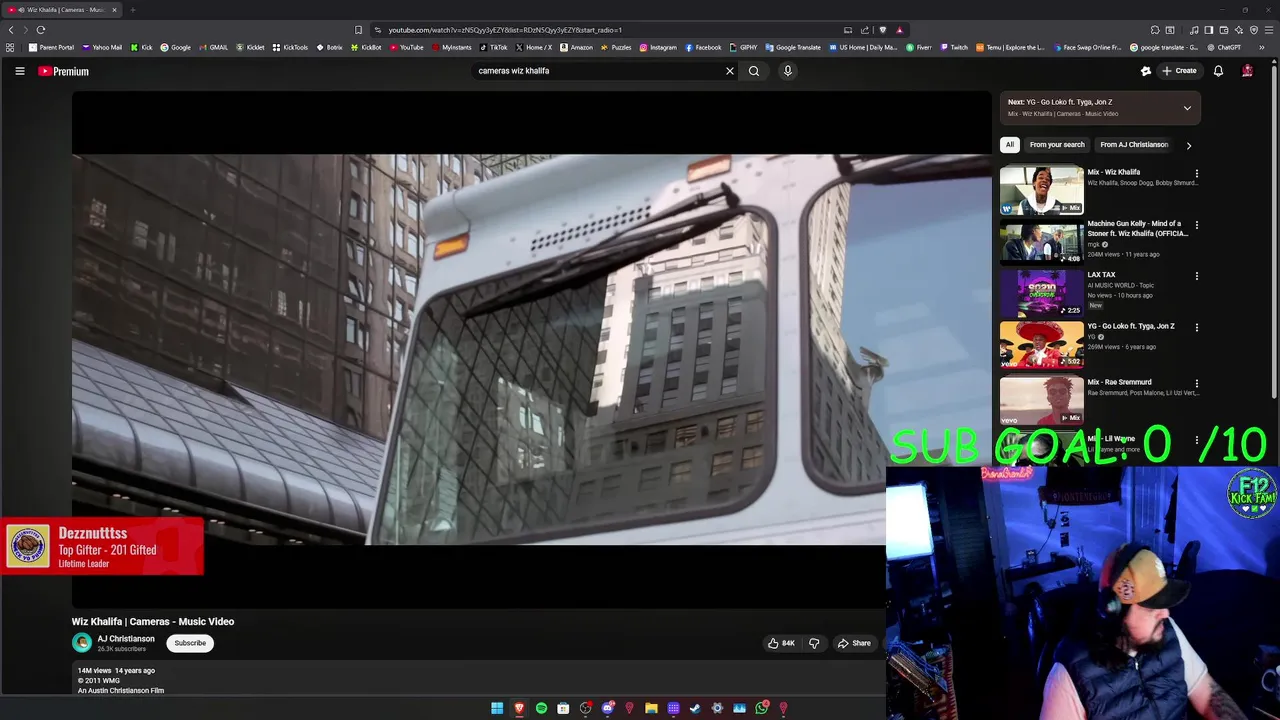Close the Wiz Khalifa Cameras tab
The height and width of the screenshot is (720, 1280).
pyautogui.click(x=114, y=10)
